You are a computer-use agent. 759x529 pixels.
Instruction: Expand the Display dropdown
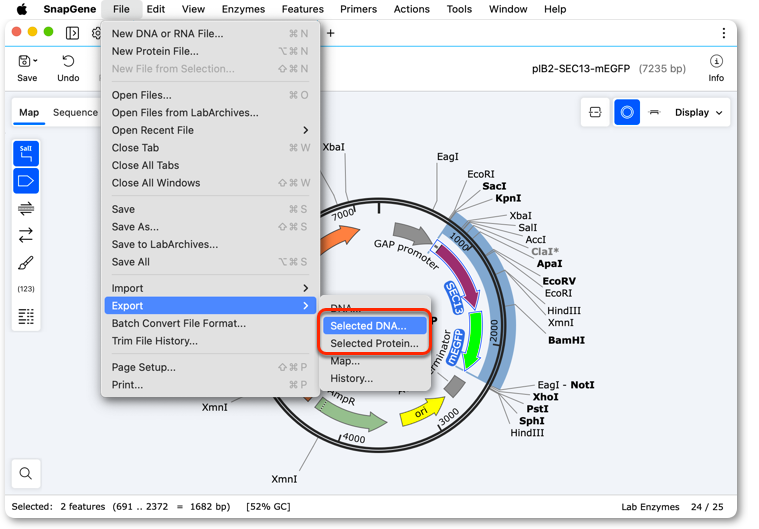click(698, 112)
